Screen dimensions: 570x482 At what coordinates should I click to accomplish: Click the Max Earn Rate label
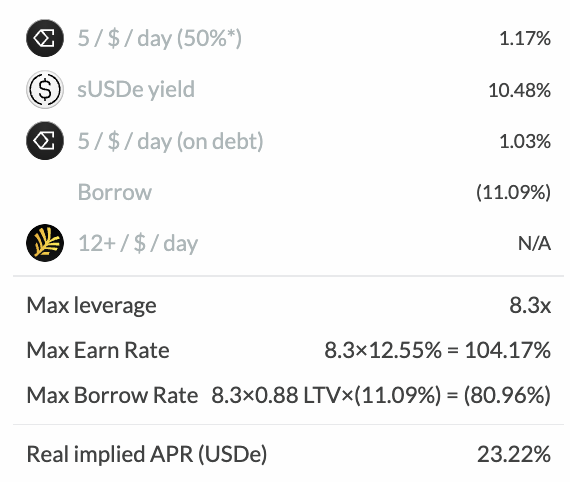click(x=98, y=350)
